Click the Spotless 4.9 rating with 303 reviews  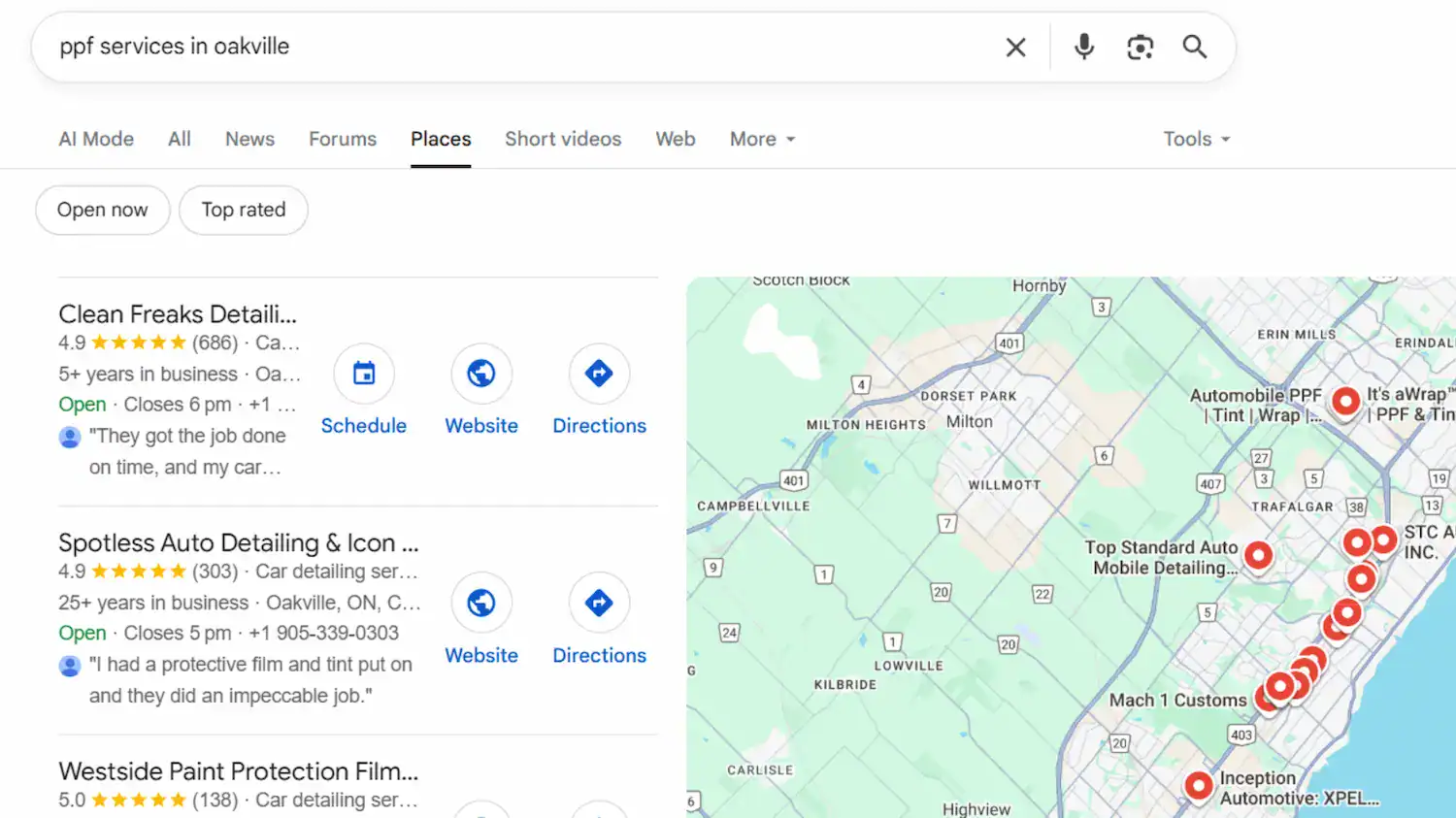148,572
